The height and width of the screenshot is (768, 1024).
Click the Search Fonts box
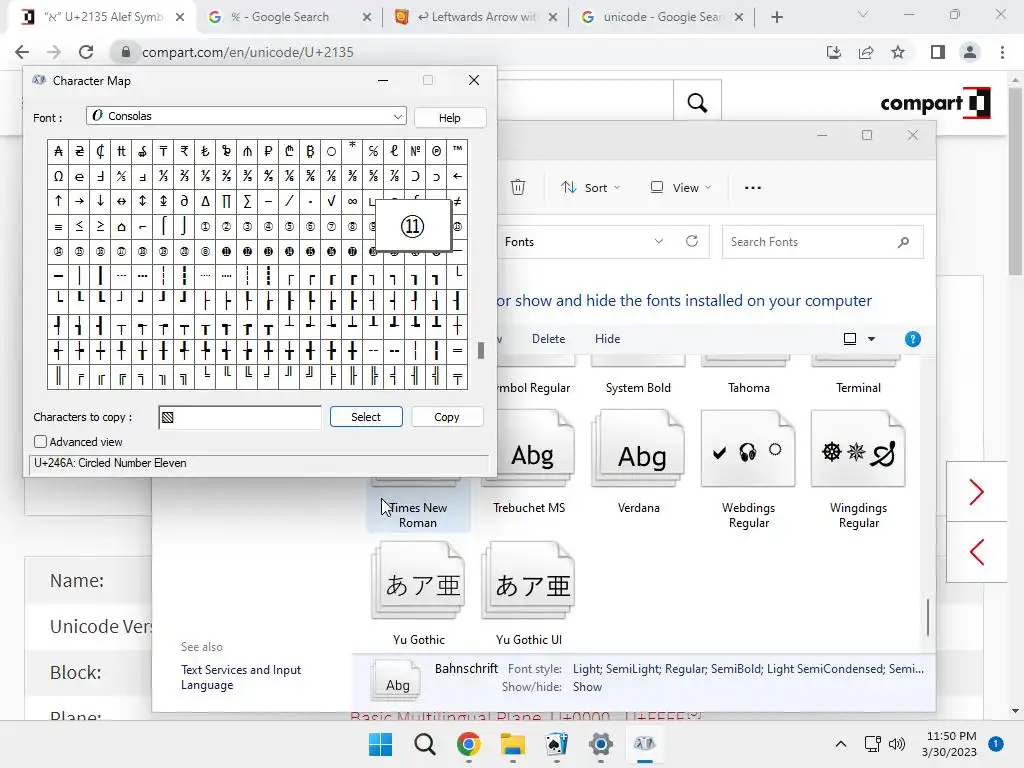click(x=822, y=242)
